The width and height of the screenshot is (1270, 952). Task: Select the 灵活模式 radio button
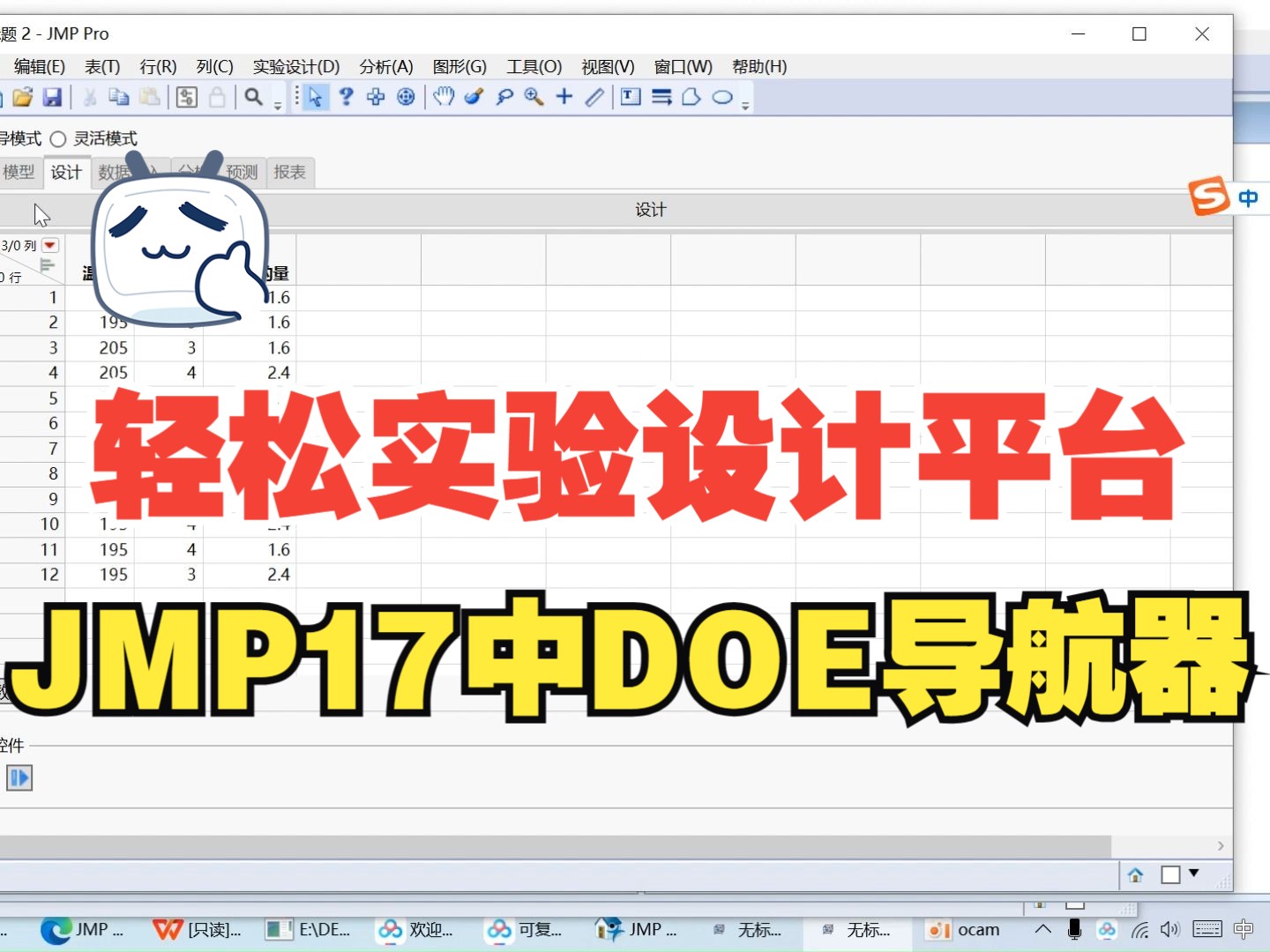point(58,139)
